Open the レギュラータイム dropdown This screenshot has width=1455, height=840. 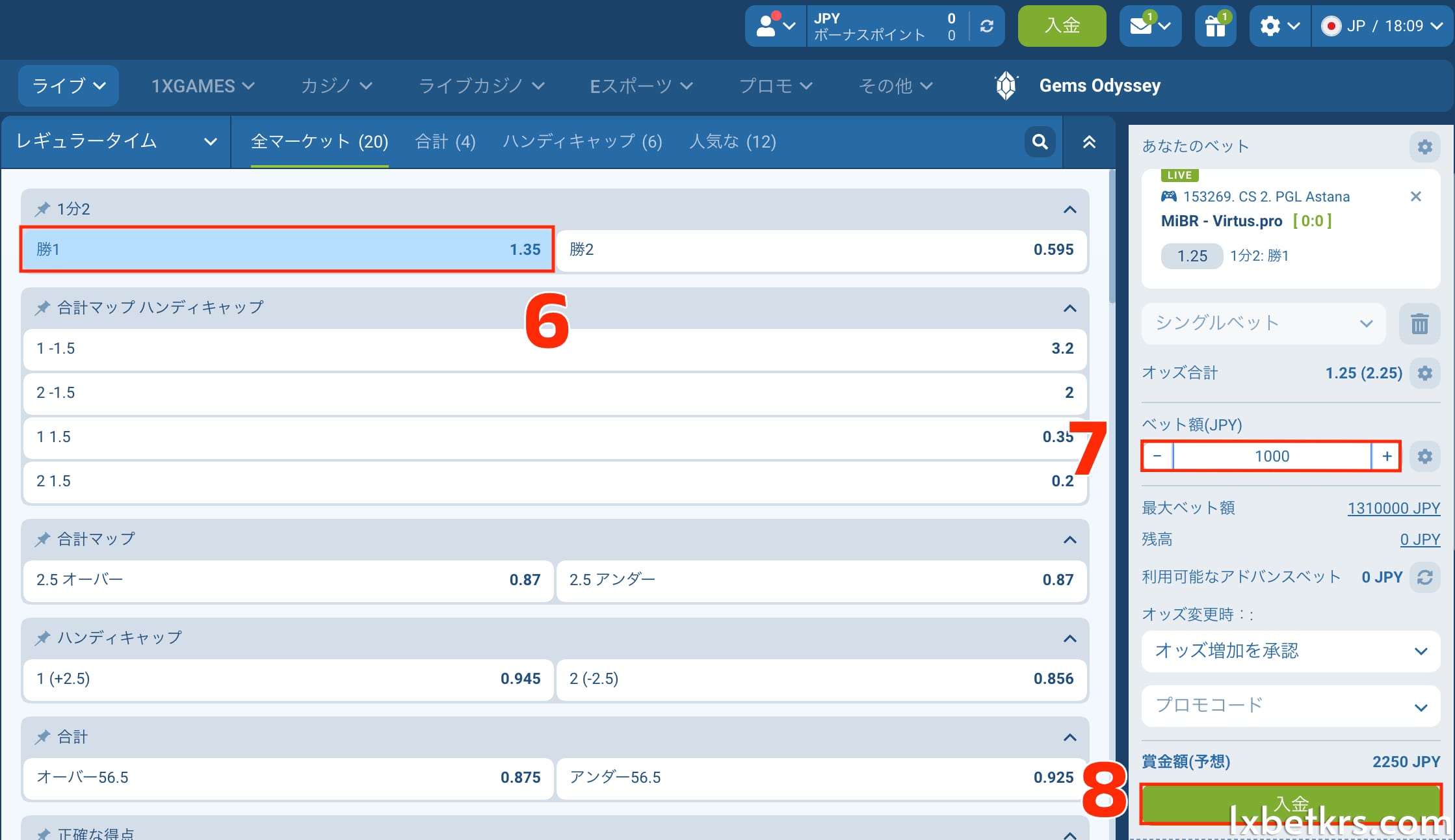click(x=116, y=142)
